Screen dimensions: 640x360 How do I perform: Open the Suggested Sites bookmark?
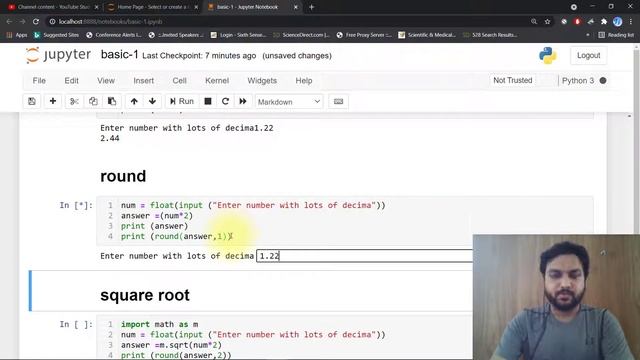(x=56, y=35)
